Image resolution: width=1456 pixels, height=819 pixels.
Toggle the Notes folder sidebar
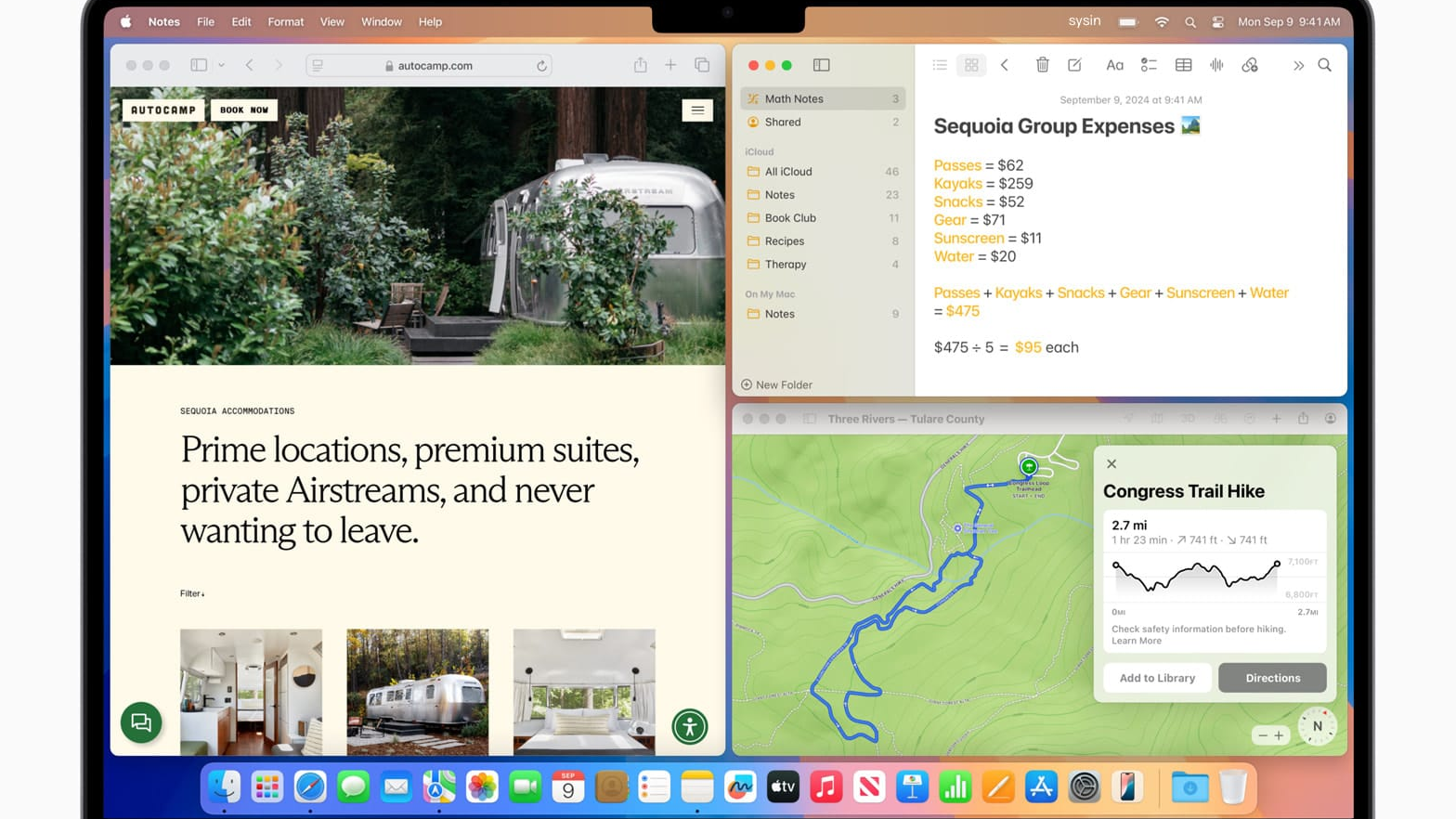[822, 65]
